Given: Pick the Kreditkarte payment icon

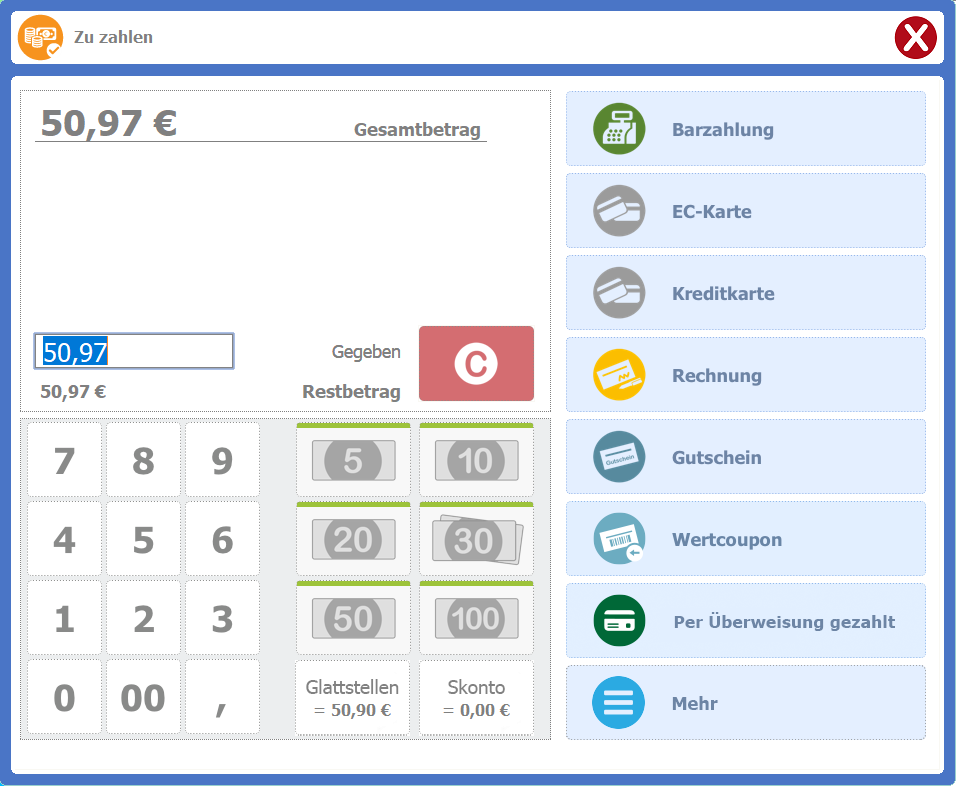Looking at the screenshot, I should tap(619, 293).
